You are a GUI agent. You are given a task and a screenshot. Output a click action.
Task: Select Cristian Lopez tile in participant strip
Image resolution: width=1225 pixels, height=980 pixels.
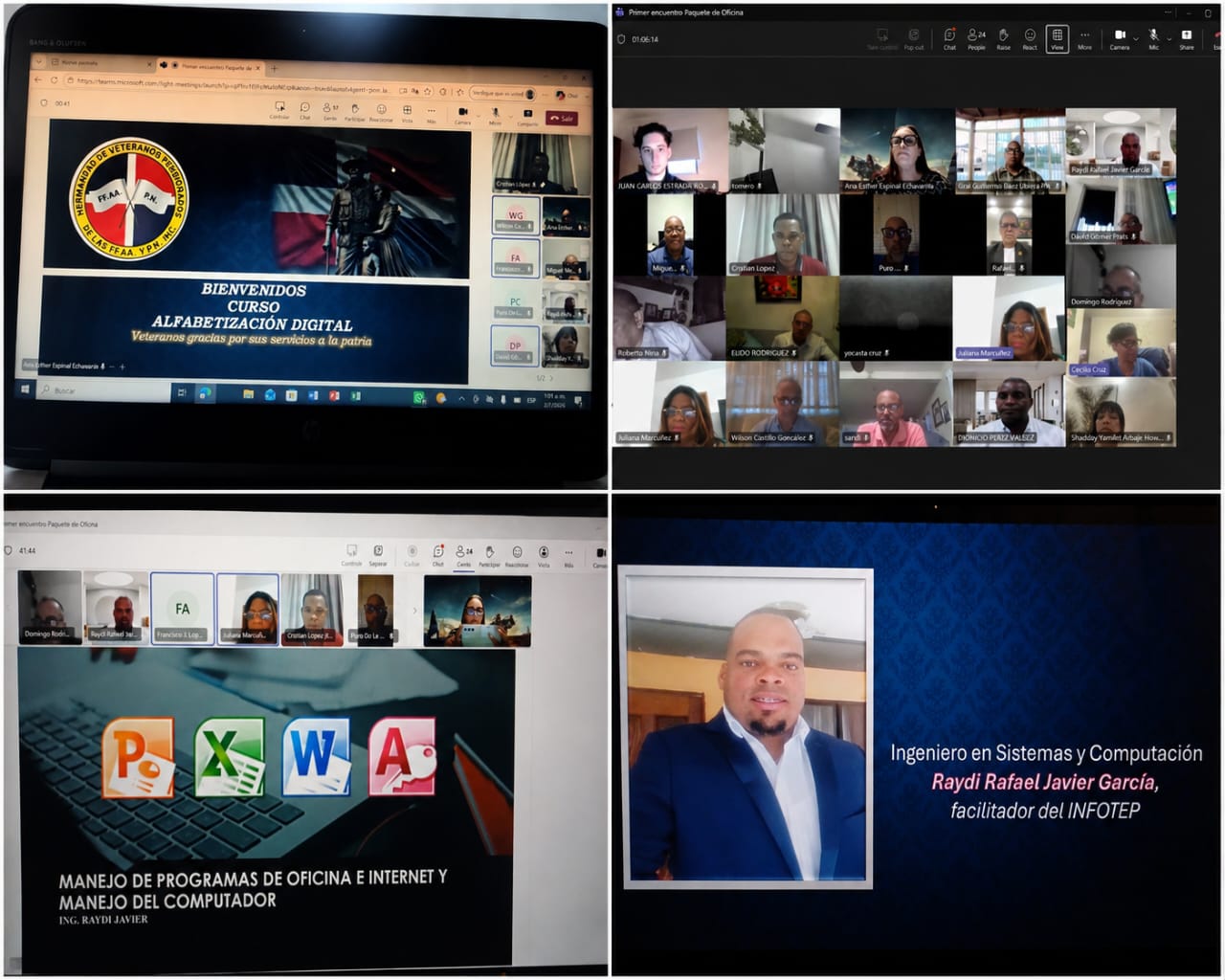pos(312,609)
